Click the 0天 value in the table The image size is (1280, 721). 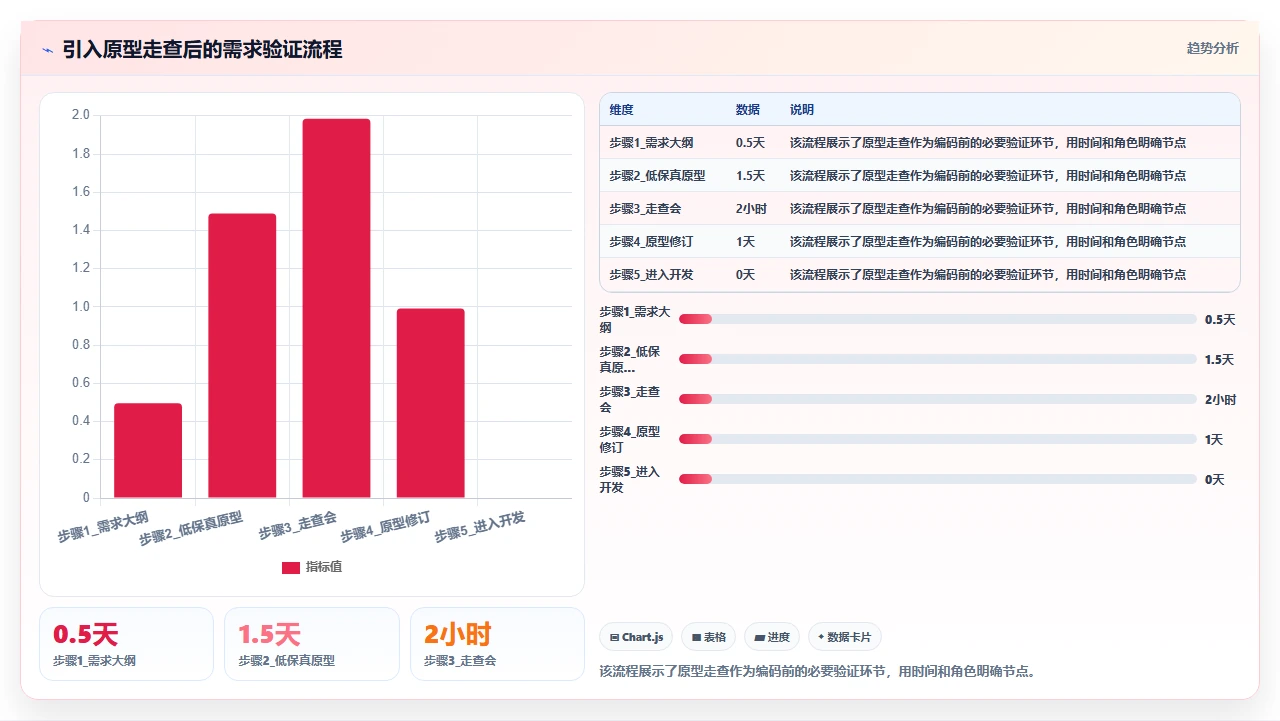pos(745,274)
